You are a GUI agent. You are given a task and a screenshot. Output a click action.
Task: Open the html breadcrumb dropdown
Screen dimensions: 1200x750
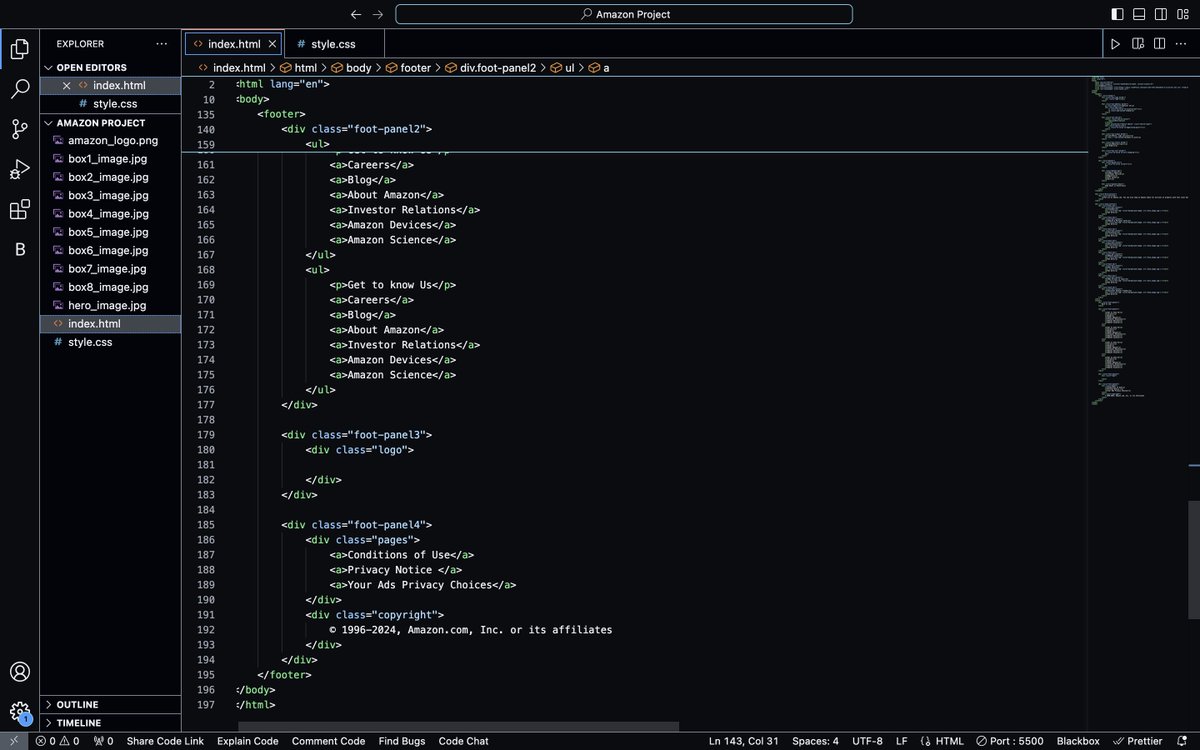(298, 67)
